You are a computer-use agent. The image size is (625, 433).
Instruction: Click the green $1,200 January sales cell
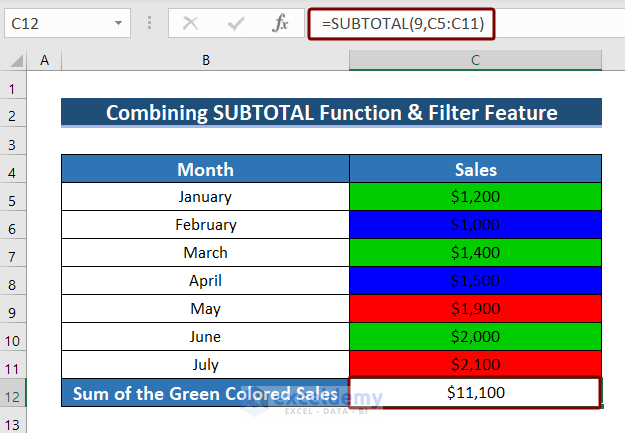point(475,197)
